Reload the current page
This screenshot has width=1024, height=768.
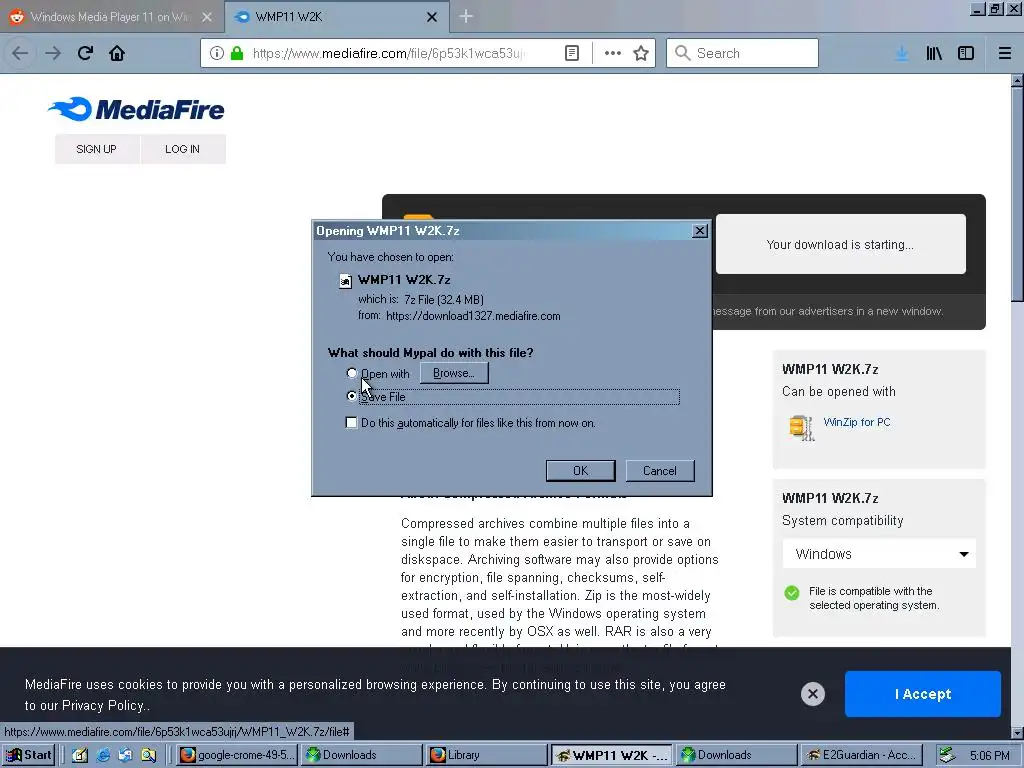click(86, 54)
